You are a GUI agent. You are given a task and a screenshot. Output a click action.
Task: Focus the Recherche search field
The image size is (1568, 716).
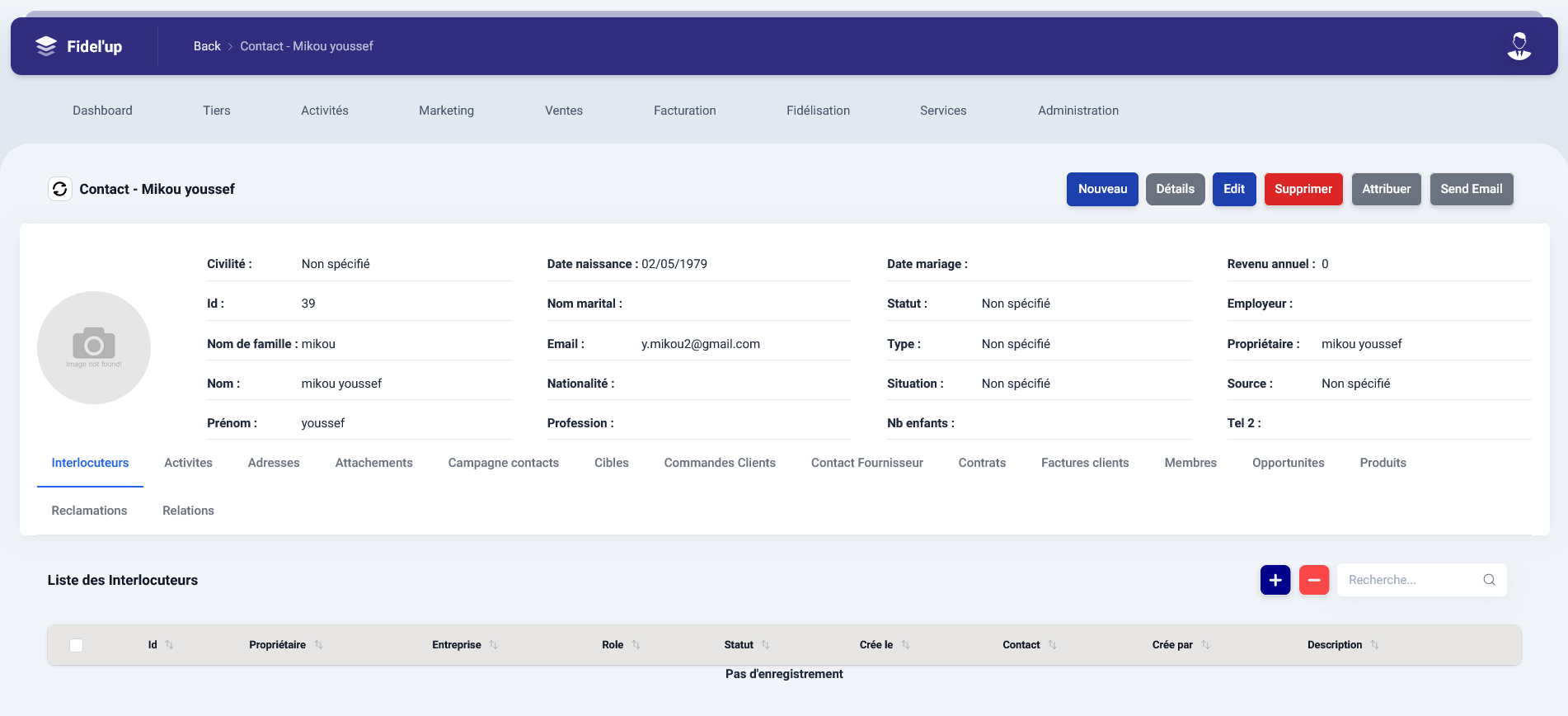click(1410, 580)
